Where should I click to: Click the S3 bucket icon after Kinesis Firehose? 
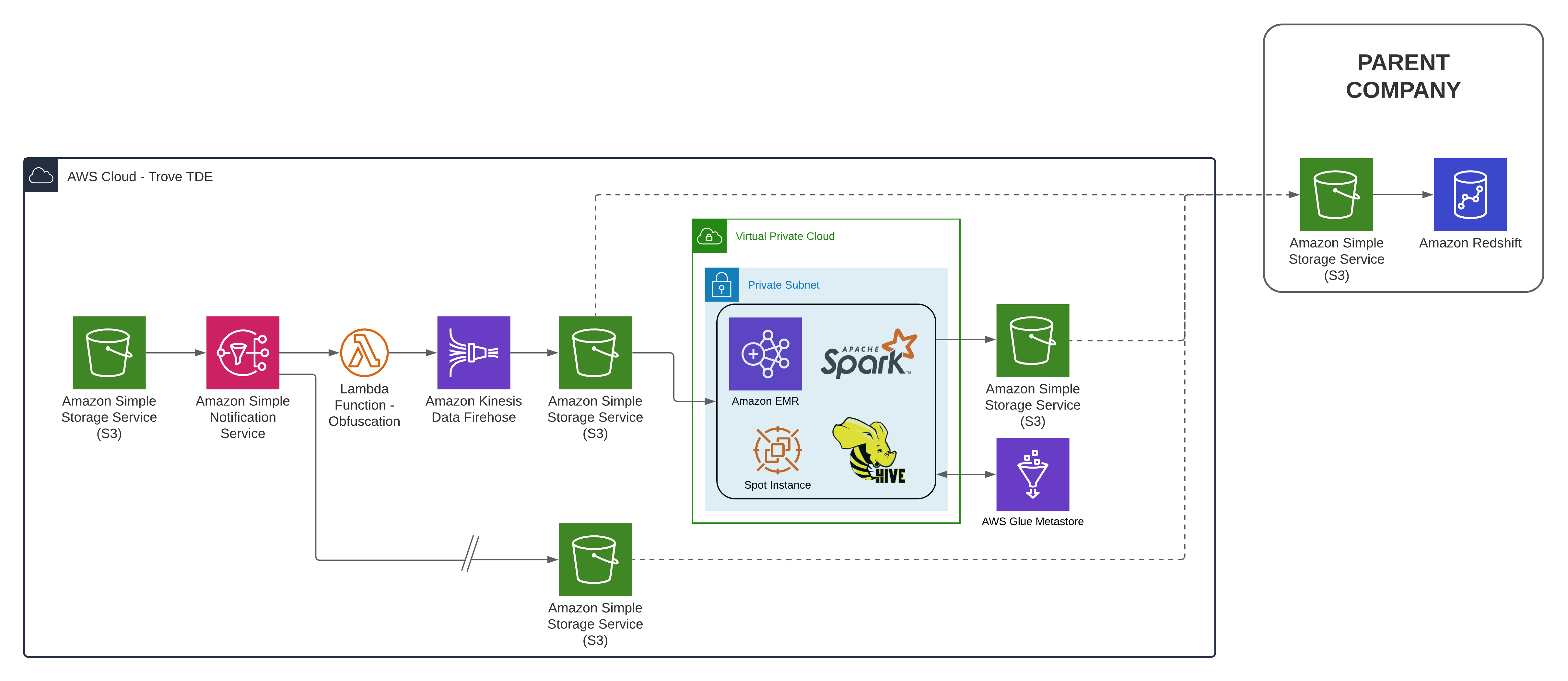(x=595, y=352)
